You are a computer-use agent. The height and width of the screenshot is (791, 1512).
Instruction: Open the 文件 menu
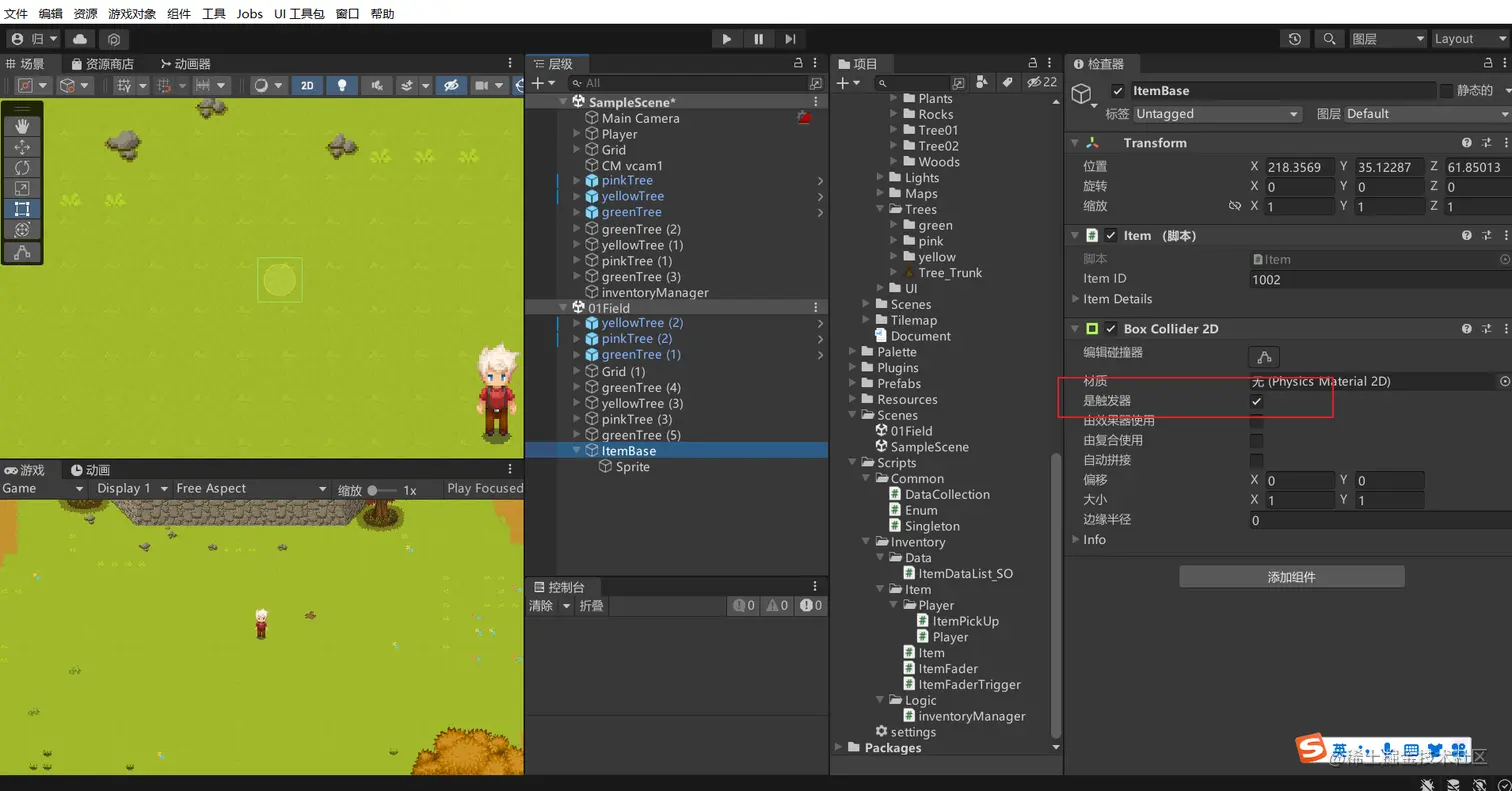tap(16, 14)
